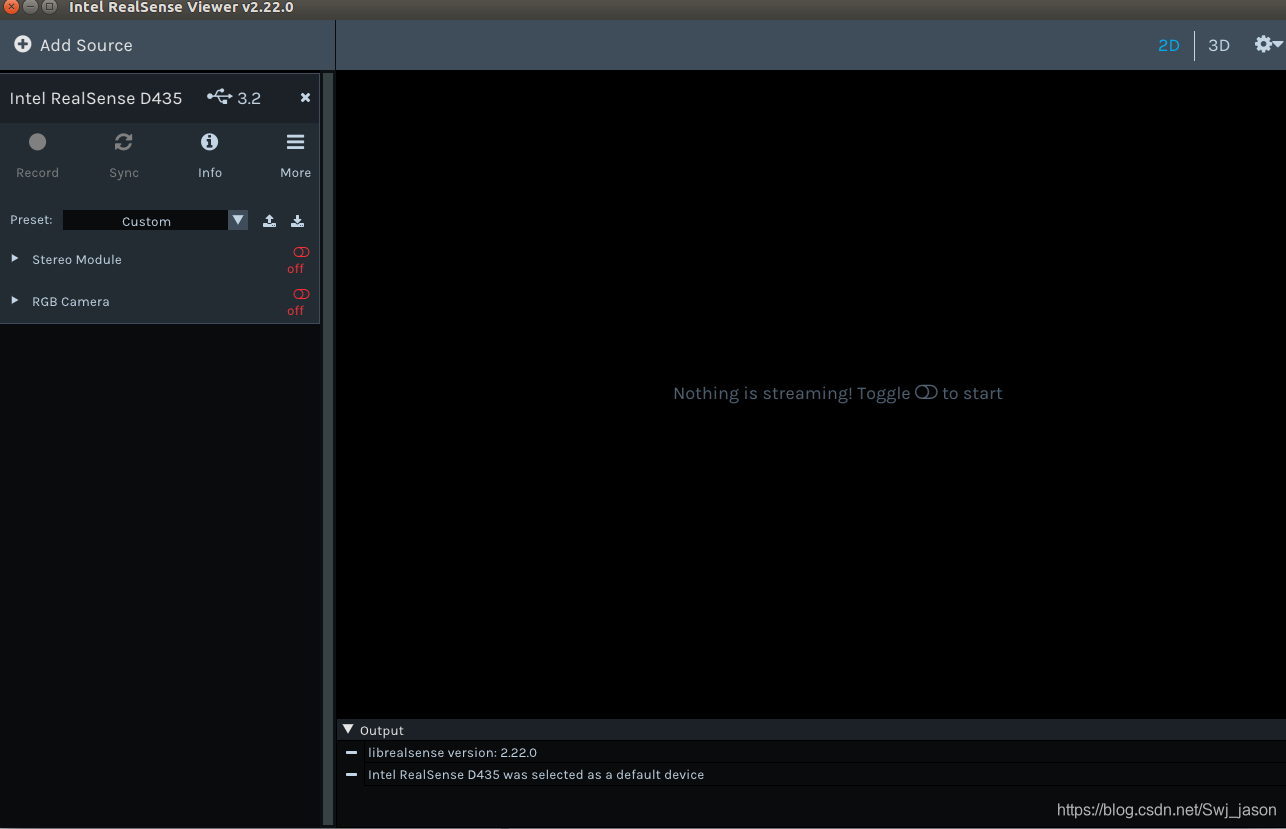Switch to the 2D view
Image resolution: width=1286 pixels, height=829 pixels.
tap(1168, 45)
